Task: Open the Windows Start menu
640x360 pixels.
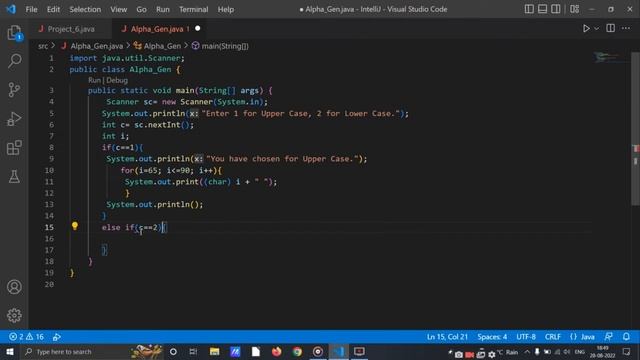Action: 10,352
